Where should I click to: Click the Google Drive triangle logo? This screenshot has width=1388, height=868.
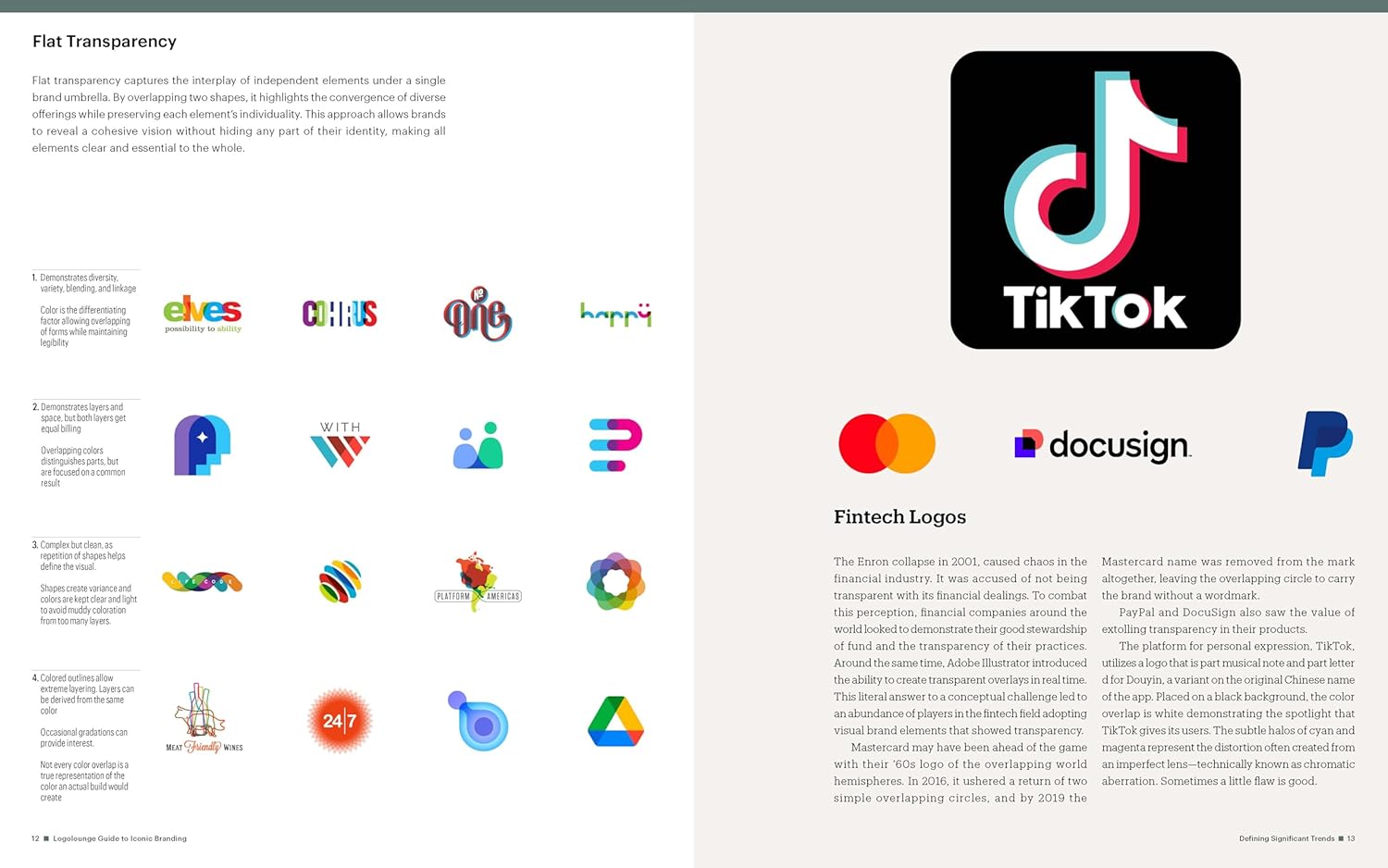click(x=615, y=722)
